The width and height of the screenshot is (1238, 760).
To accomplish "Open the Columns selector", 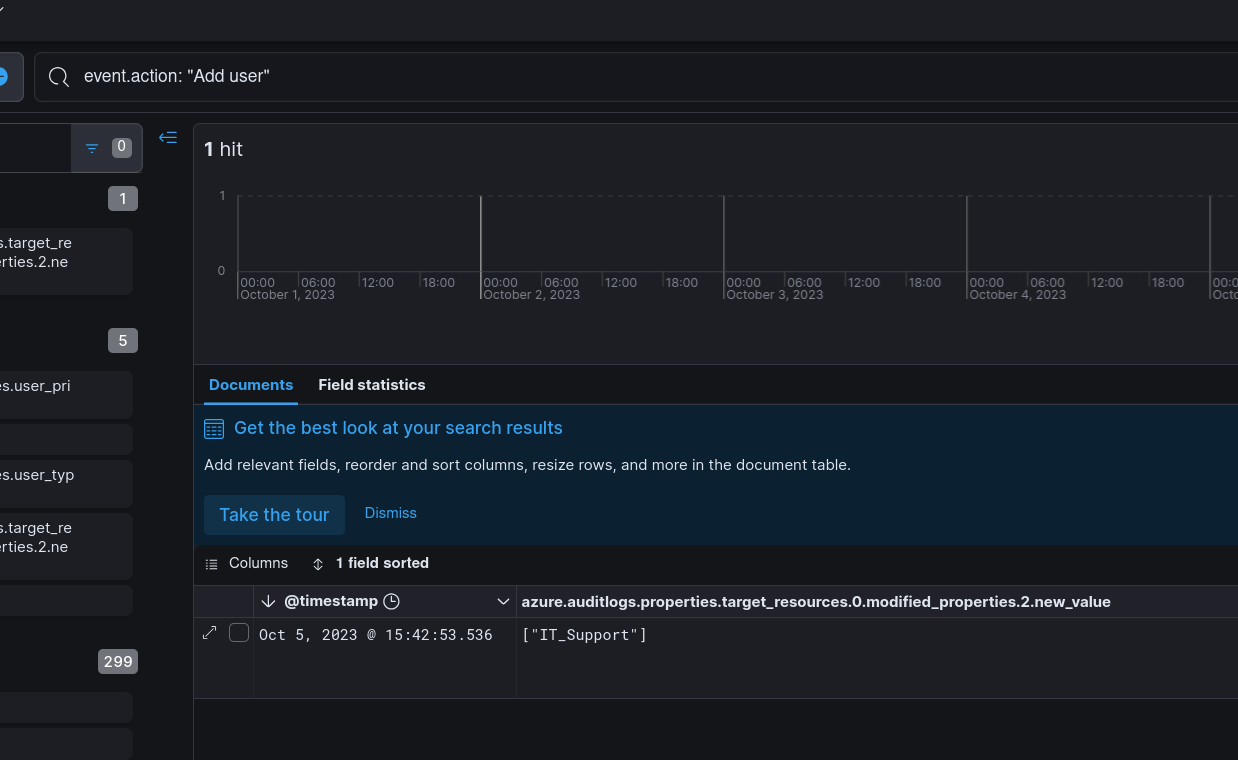I will (x=247, y=564).
